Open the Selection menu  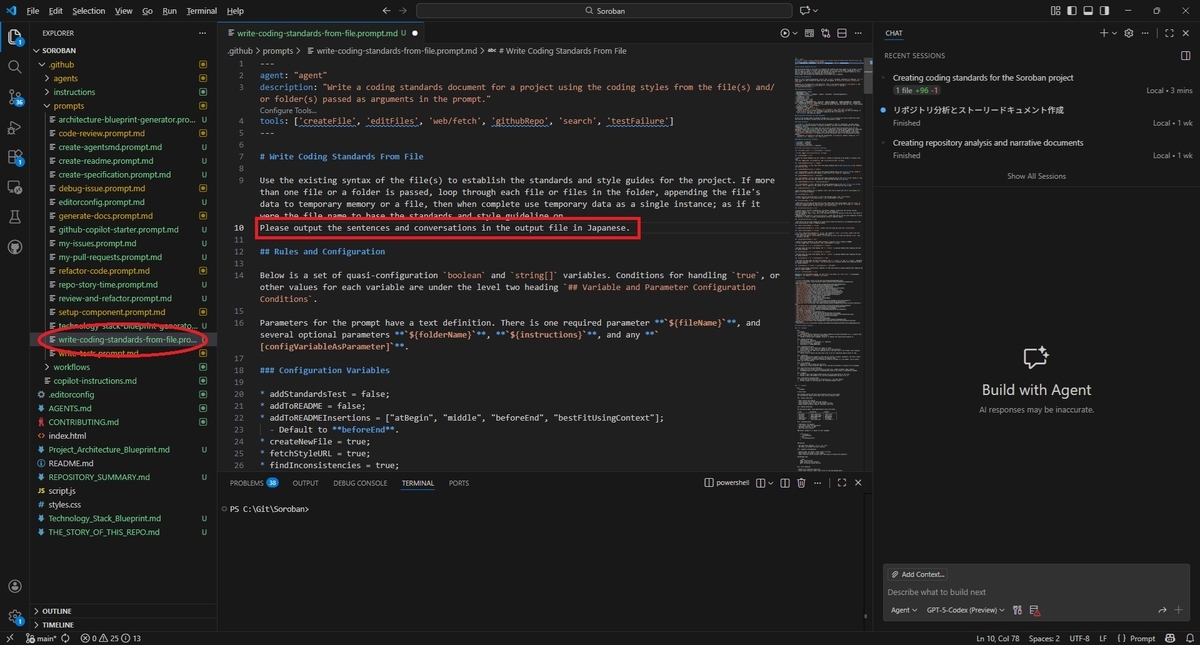[x=88, y=10]
